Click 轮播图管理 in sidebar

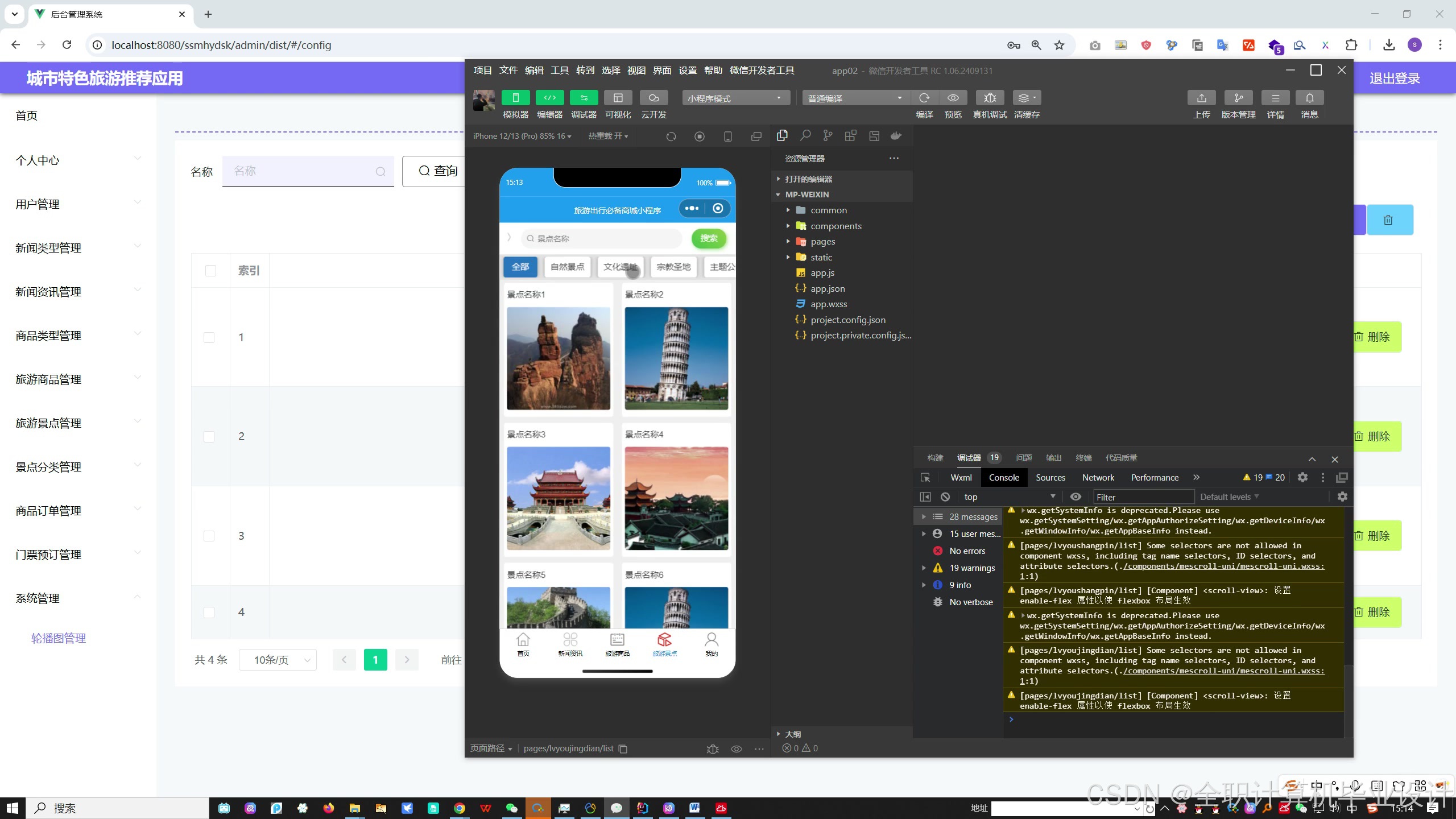coord(59,638)
